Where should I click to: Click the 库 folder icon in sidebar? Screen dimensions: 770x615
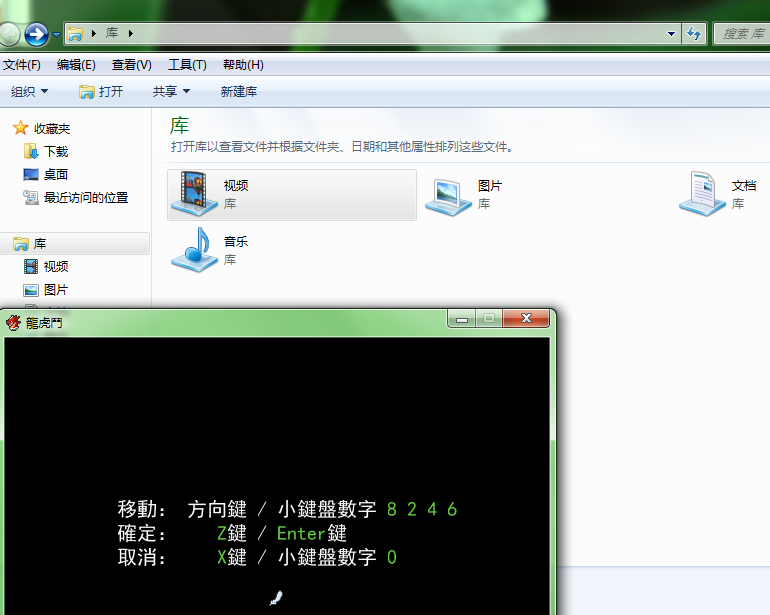[x=21, y=244]
